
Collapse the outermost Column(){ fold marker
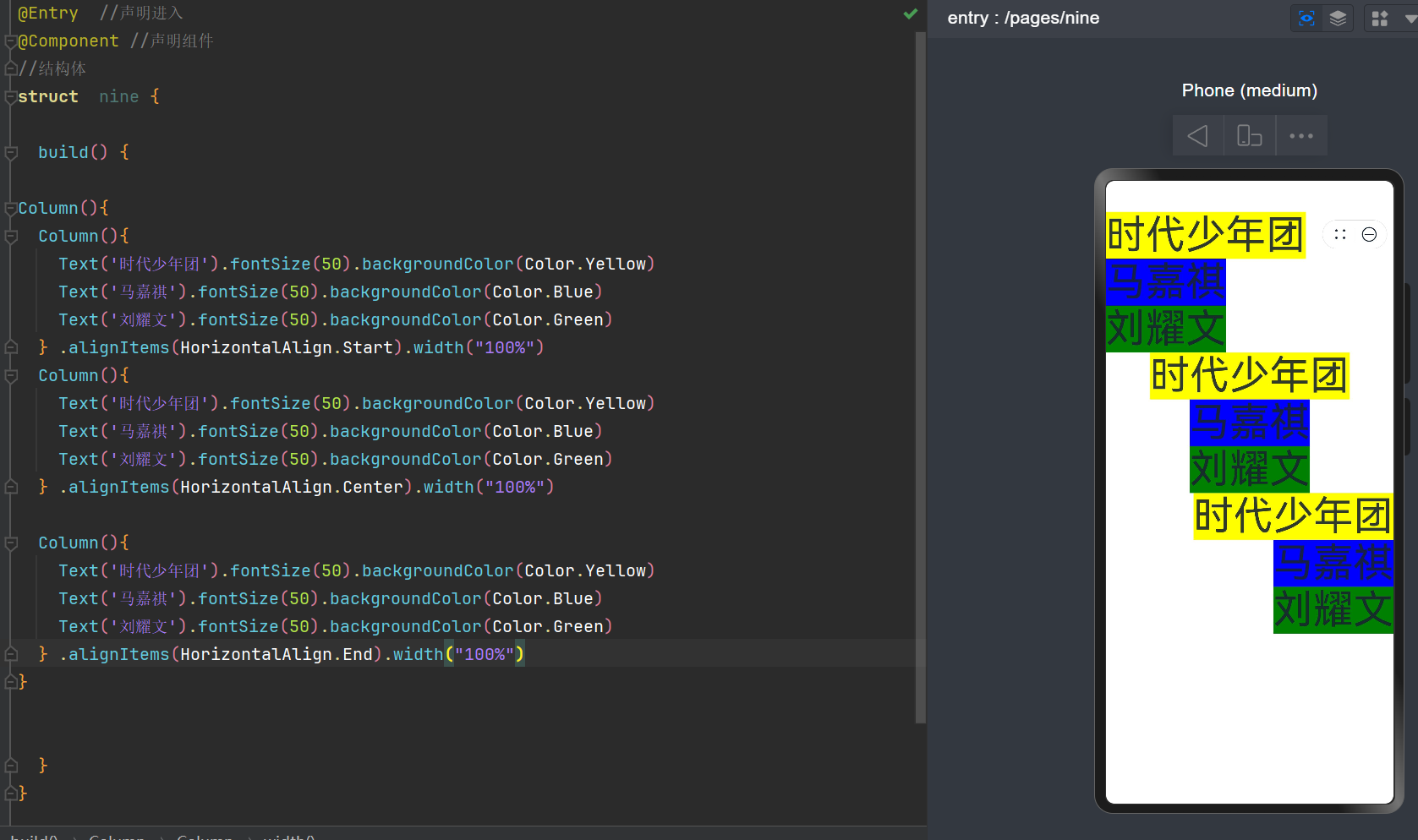click(11, 209)
